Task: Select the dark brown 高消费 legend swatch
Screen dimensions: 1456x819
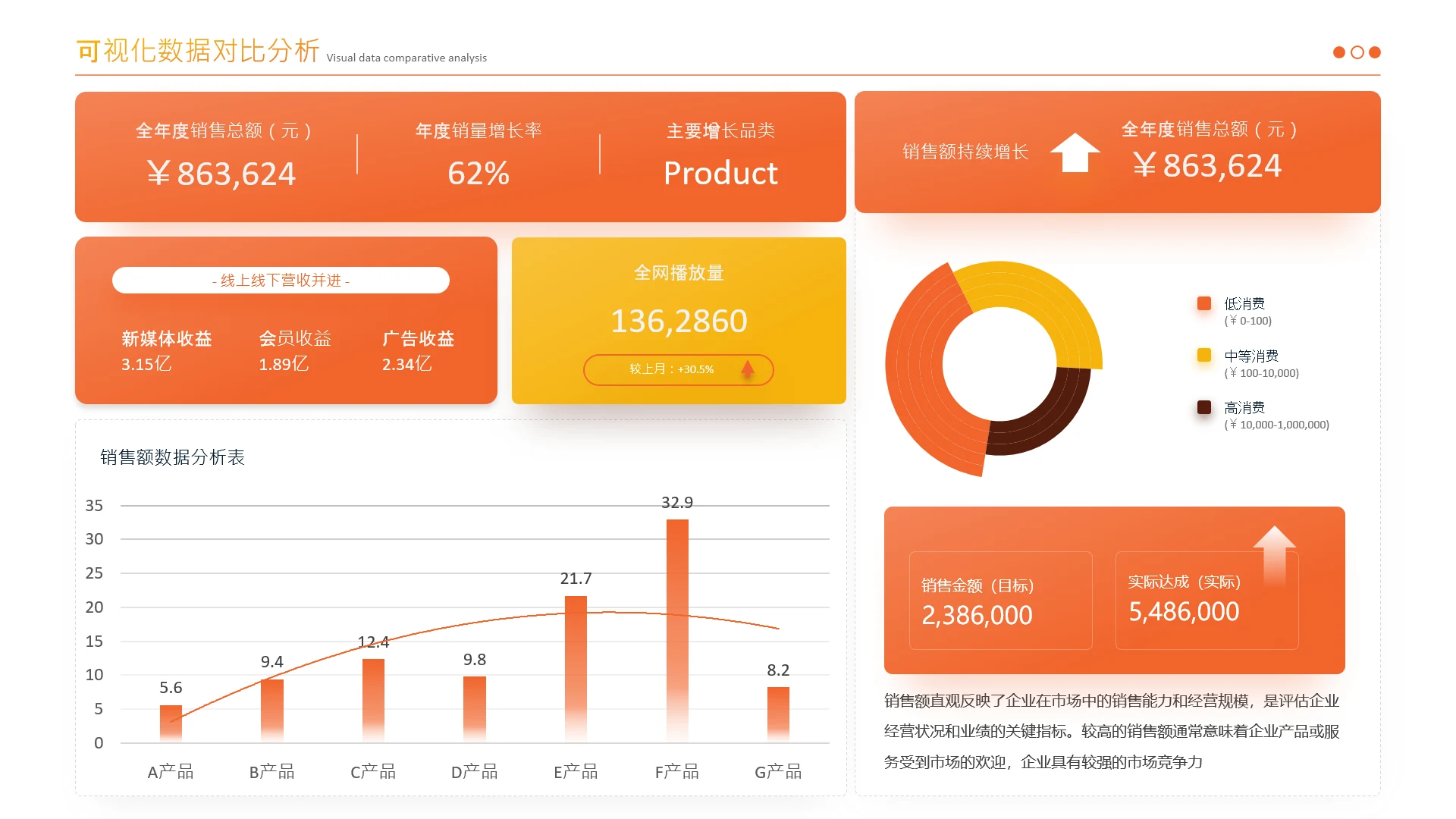Action: point(1204,407)
